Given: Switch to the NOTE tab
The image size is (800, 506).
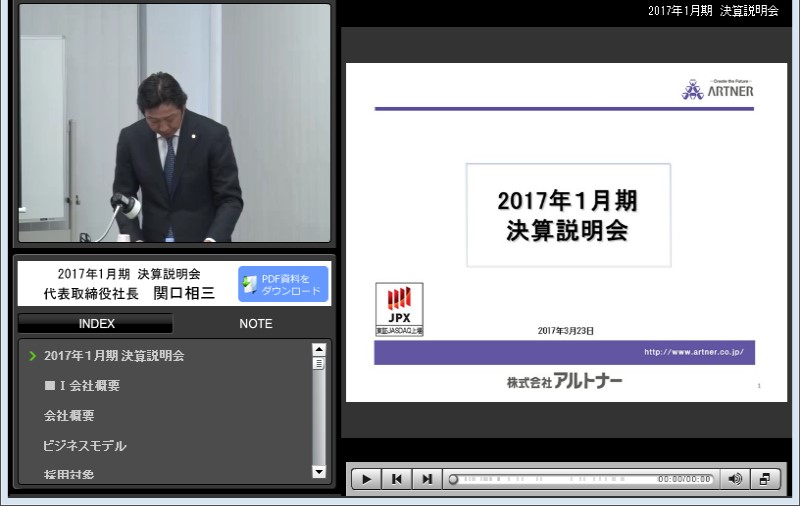Looking at the screenshot, I should click(256, 323).
